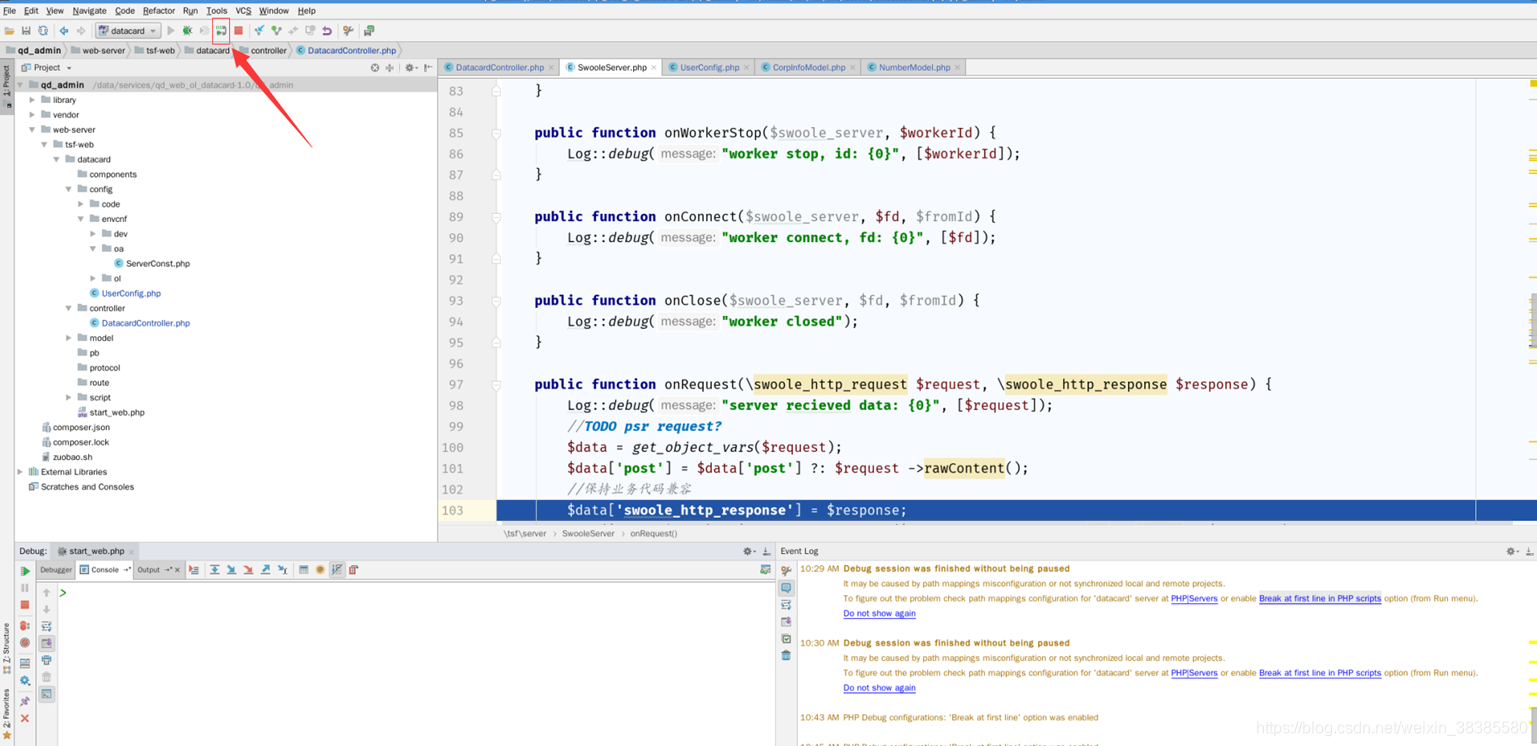Viewport: 1537px width, 746px height.
Task: Click the VCS Commit icon
Action: [x=276, y=31]
